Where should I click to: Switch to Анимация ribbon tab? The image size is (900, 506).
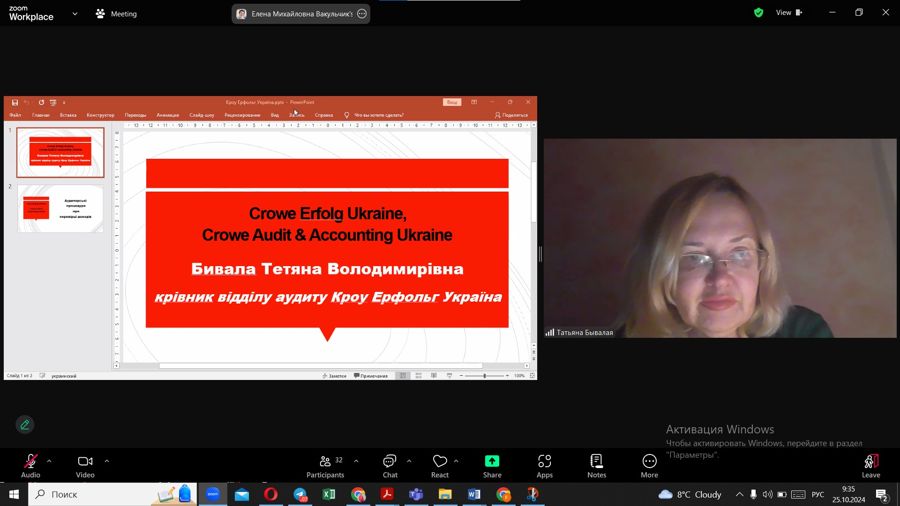[x=168, y=115]
